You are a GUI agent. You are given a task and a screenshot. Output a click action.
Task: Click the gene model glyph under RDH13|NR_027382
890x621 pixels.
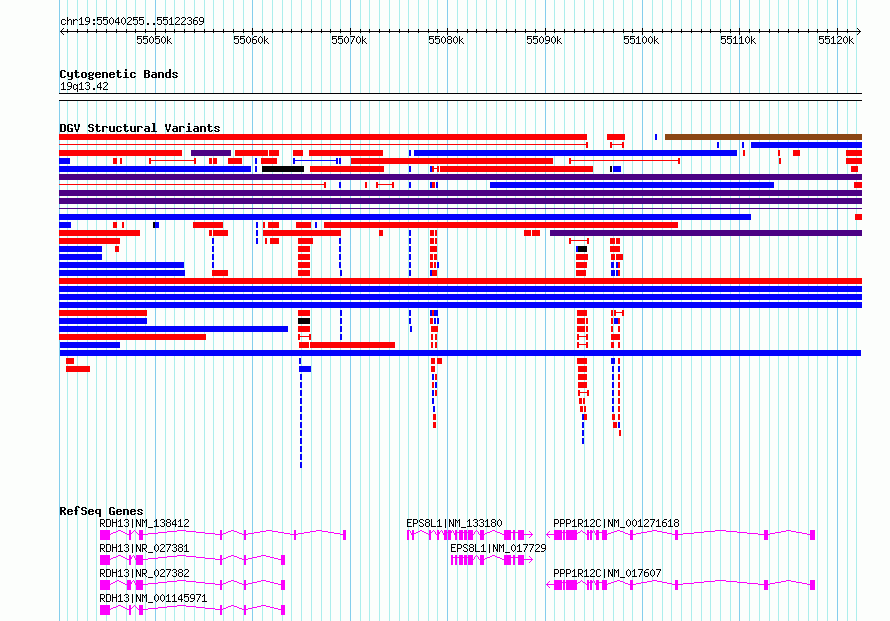click(x=192, y=585)
